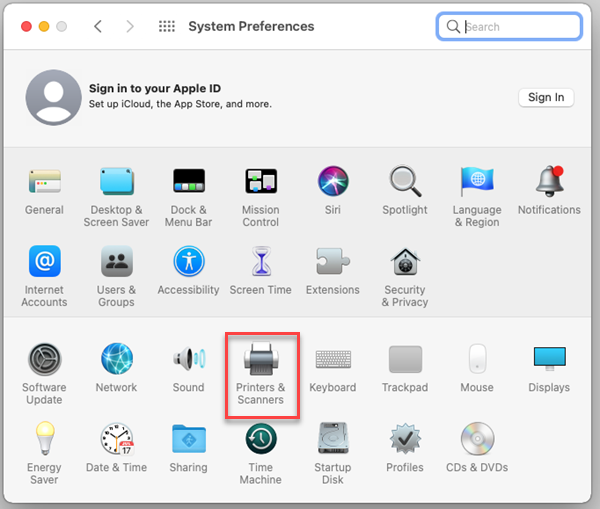Click 'Sign in to your Apple ID' text
This screenshot has height=509, width=600.
tap(155, 88)
